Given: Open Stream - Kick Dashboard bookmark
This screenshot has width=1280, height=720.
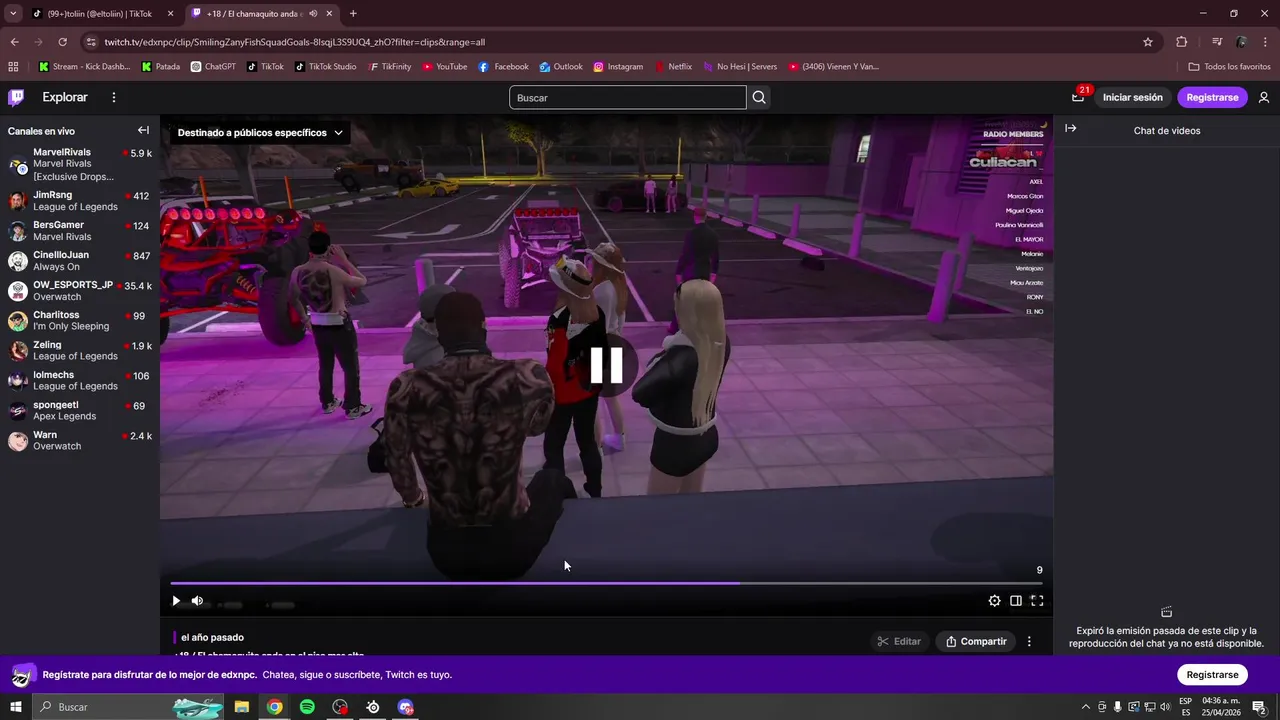Looking at the screenshot, I should pos(85,67).
